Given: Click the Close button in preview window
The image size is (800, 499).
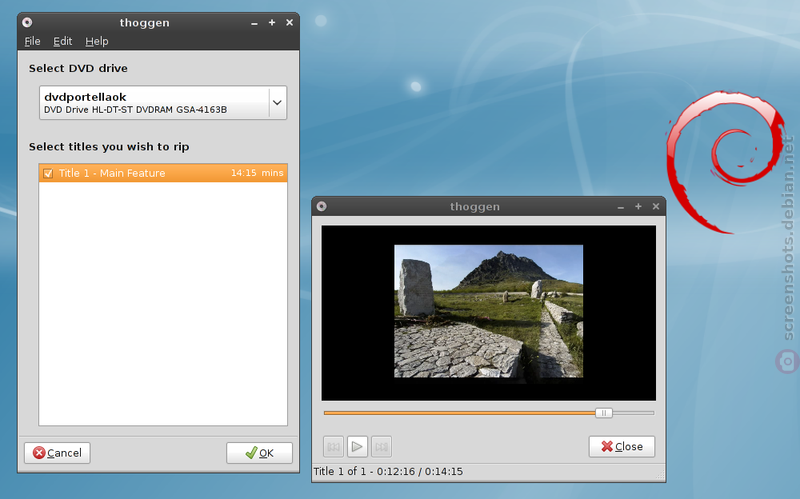Looking at the screenshot, I should [x=621, y=446].
